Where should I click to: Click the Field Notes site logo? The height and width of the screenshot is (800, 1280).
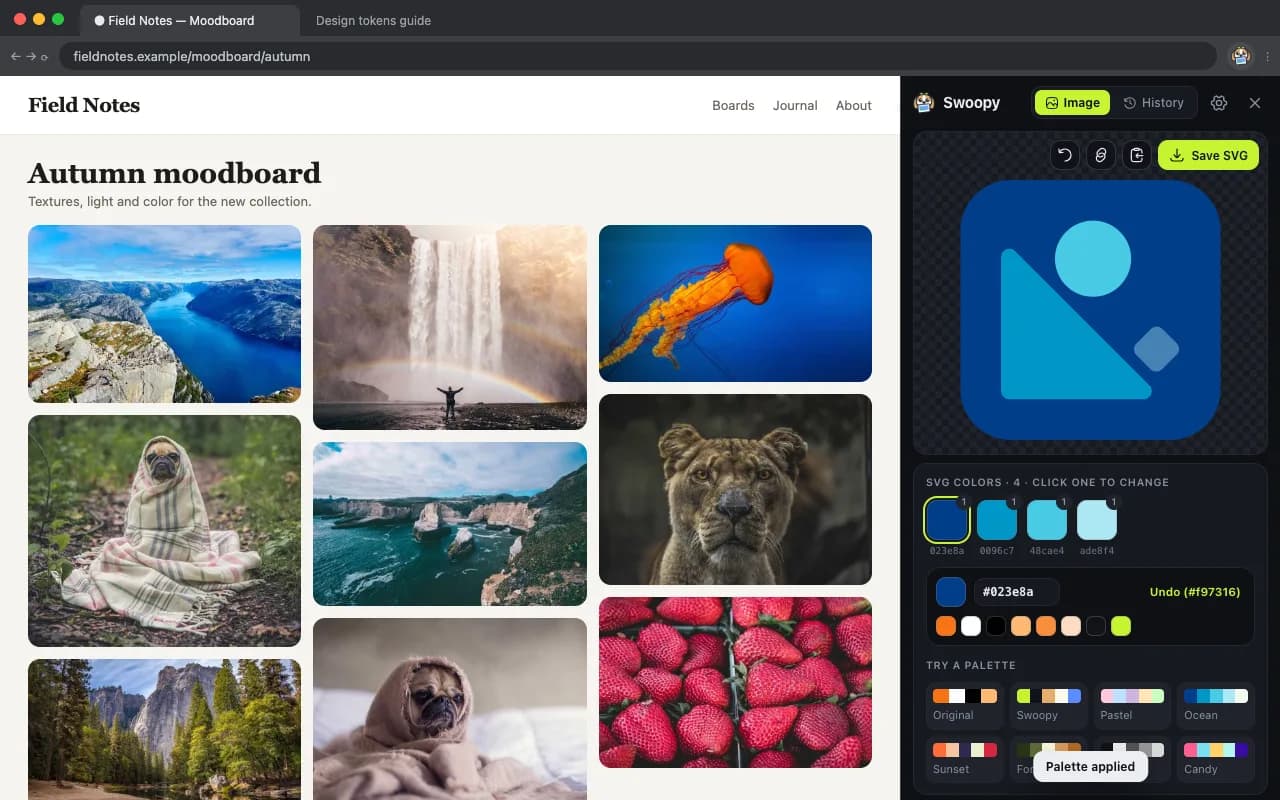coord(84,105)
